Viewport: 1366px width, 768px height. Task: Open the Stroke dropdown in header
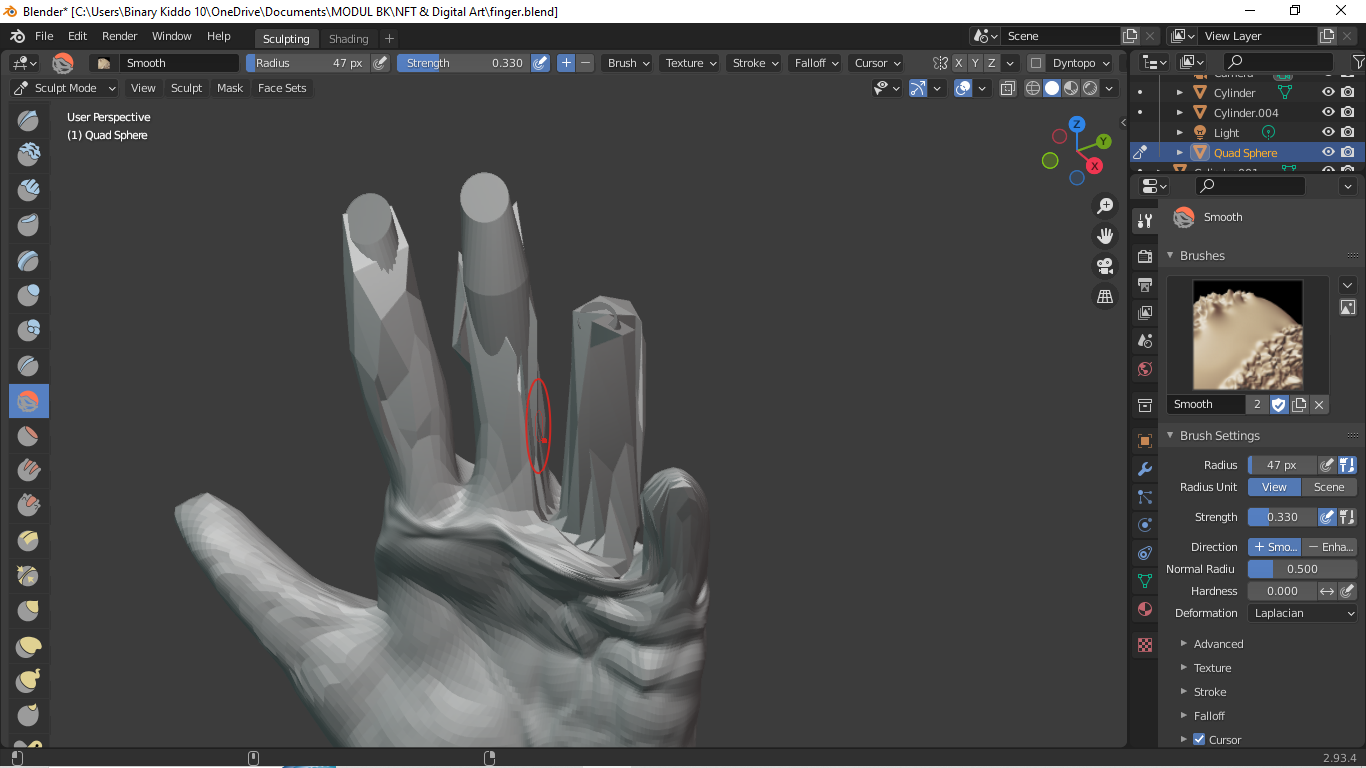[755, 63]
